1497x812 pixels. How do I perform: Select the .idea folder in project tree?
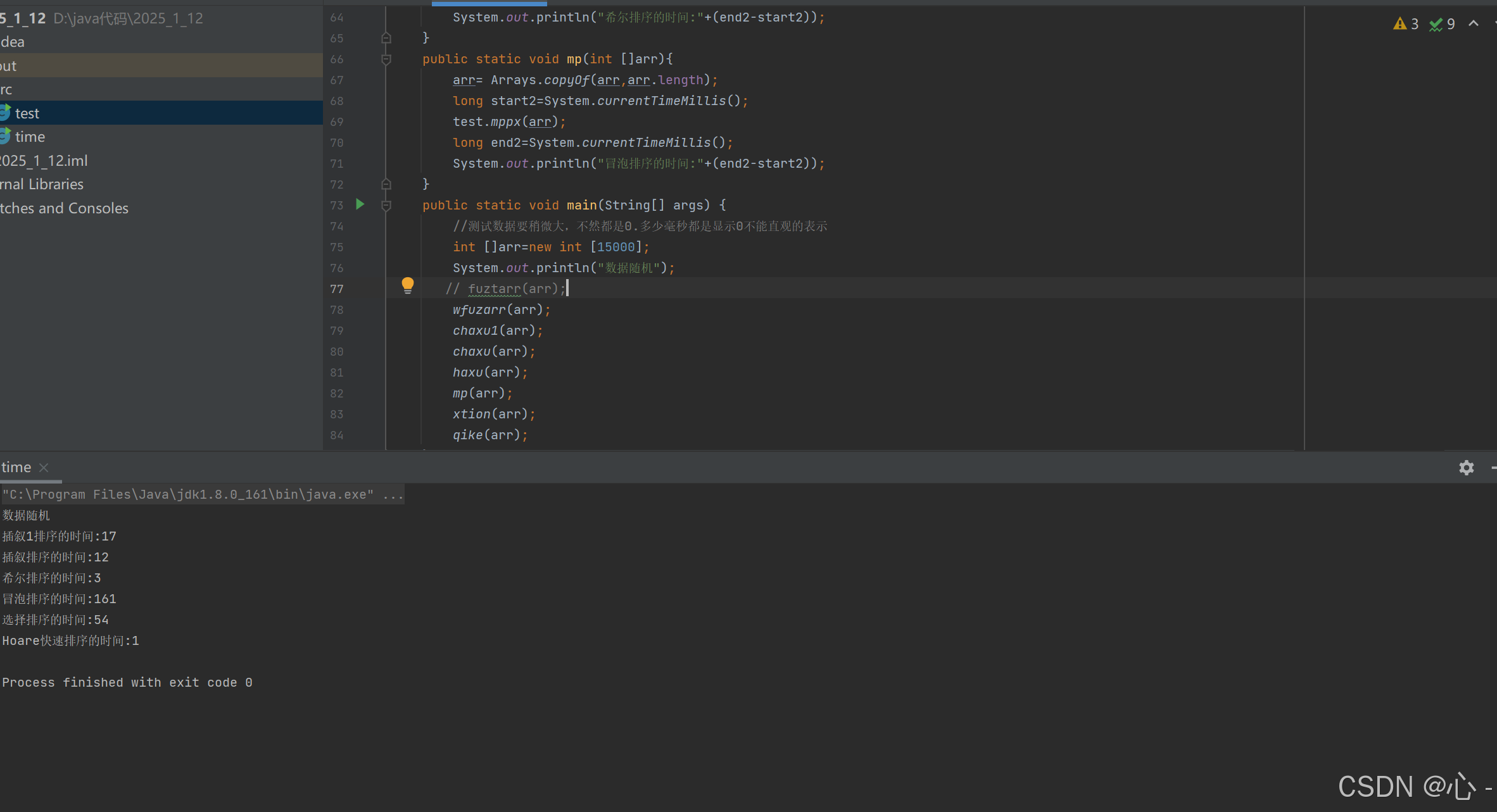(x=12, y=42)
